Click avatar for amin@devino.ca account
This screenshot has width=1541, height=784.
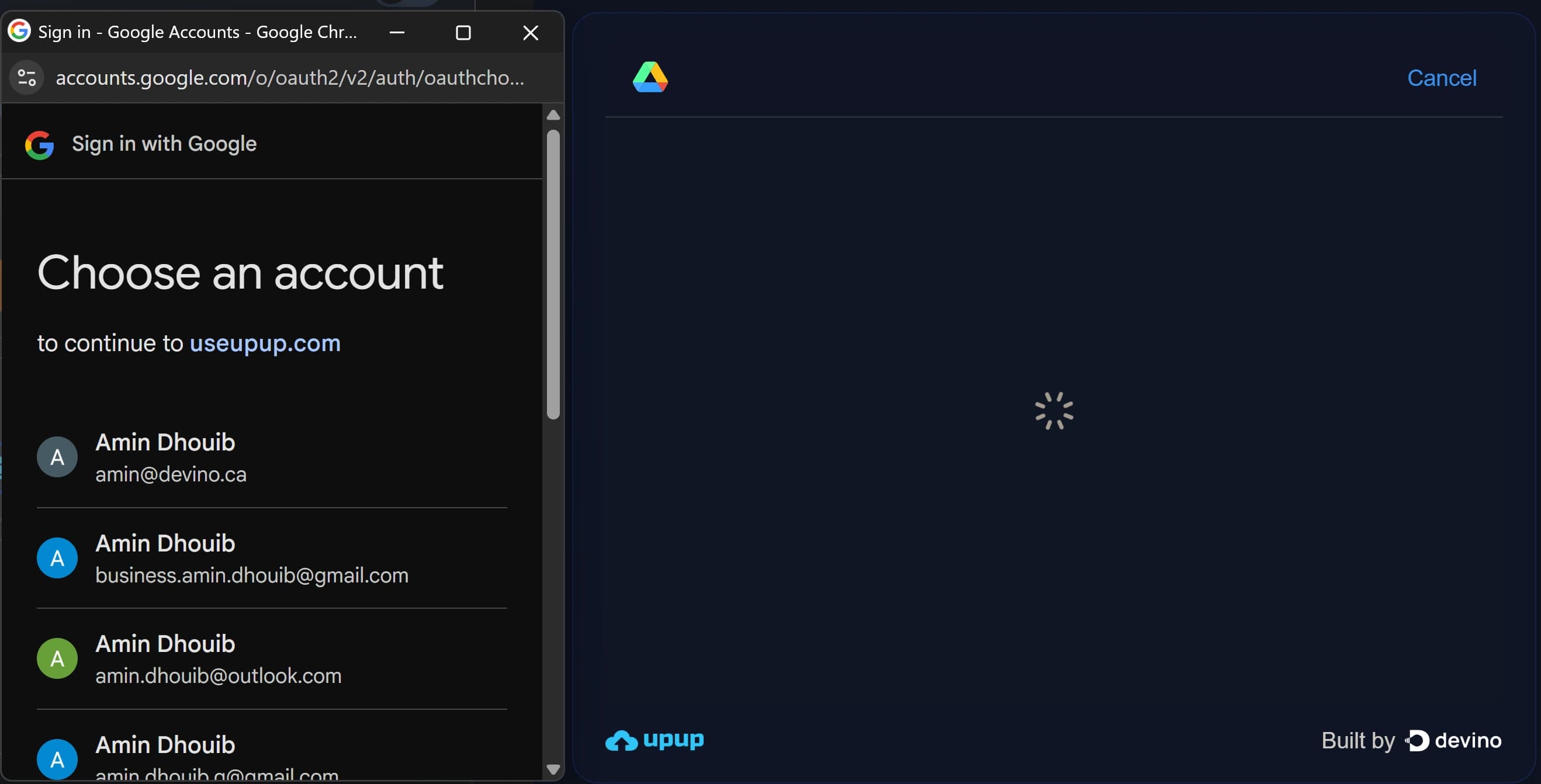[x=57, y=457]
